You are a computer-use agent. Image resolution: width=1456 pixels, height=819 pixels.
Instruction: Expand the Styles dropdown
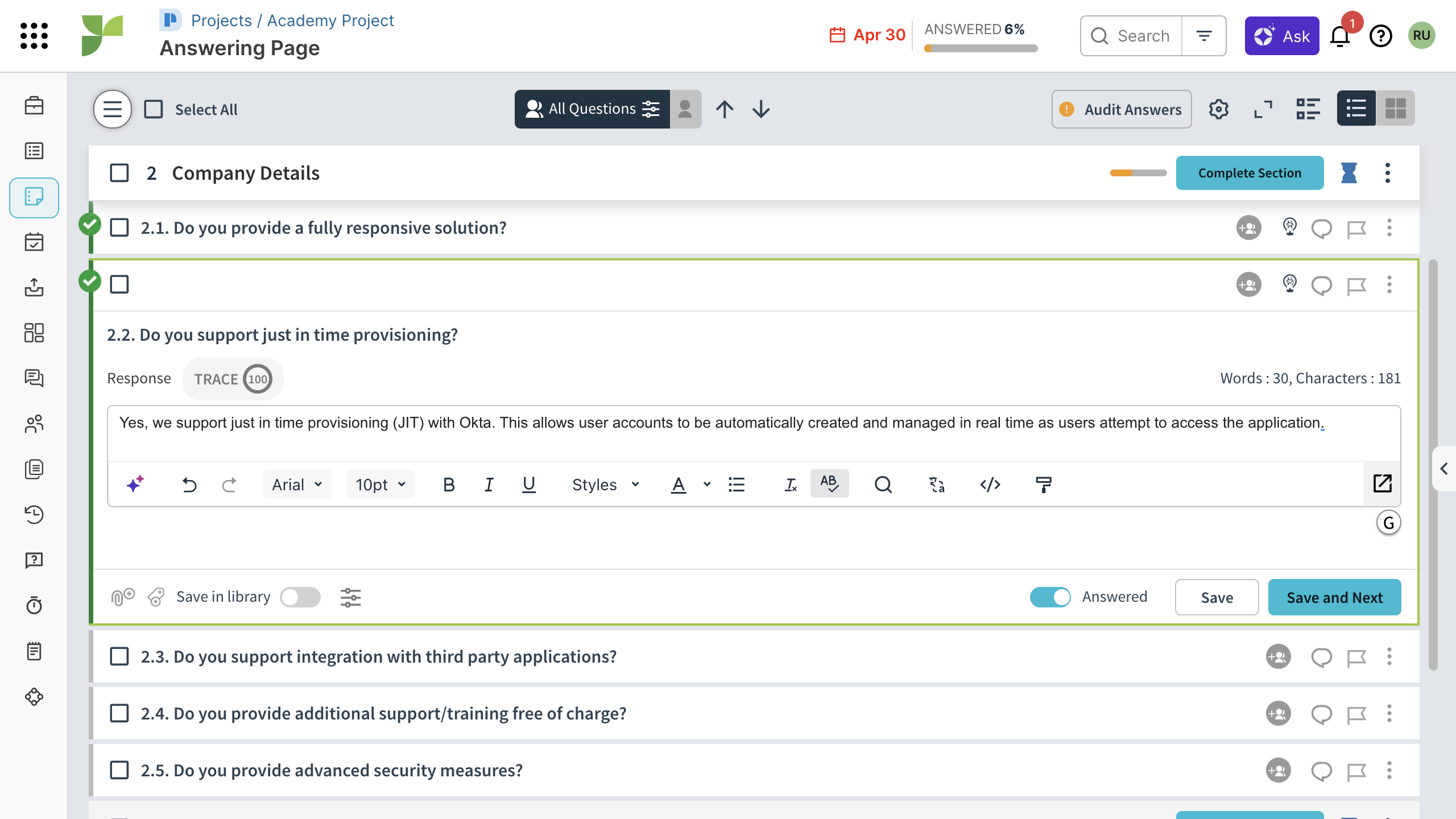pos(605,484)
